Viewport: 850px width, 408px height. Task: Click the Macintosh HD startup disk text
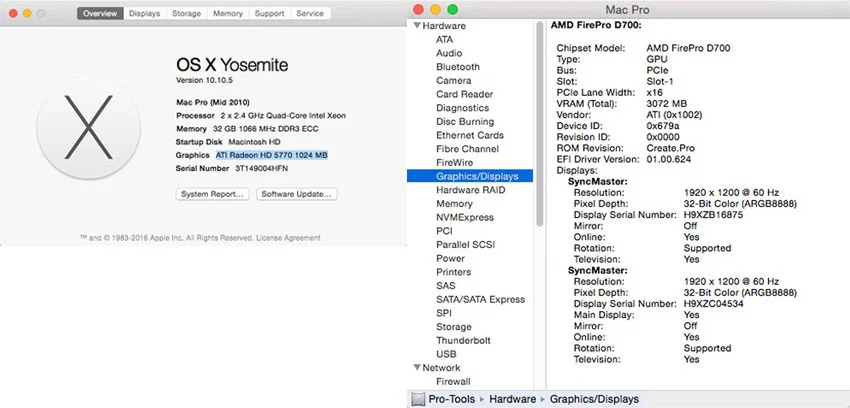254,142
